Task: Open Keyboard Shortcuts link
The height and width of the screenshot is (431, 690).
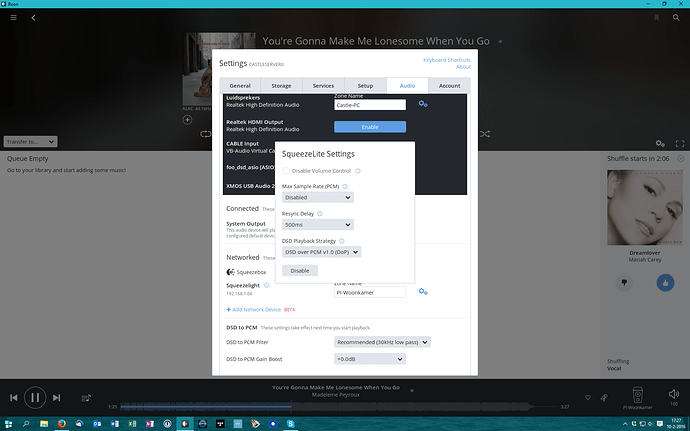Action: pos(447,60)
